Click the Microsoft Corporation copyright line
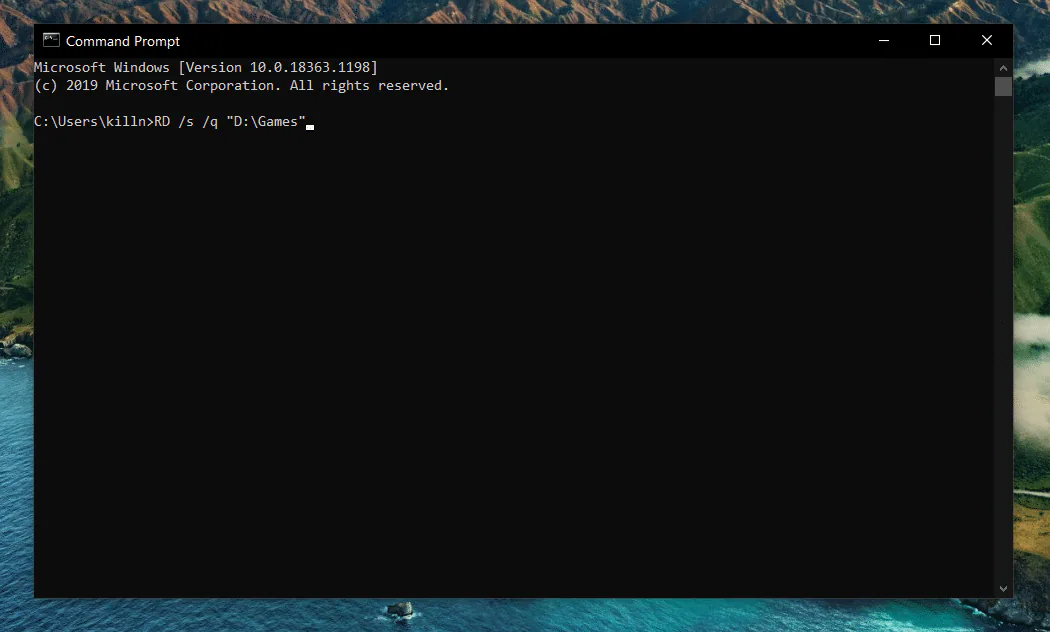 click(x=241, y=85)
